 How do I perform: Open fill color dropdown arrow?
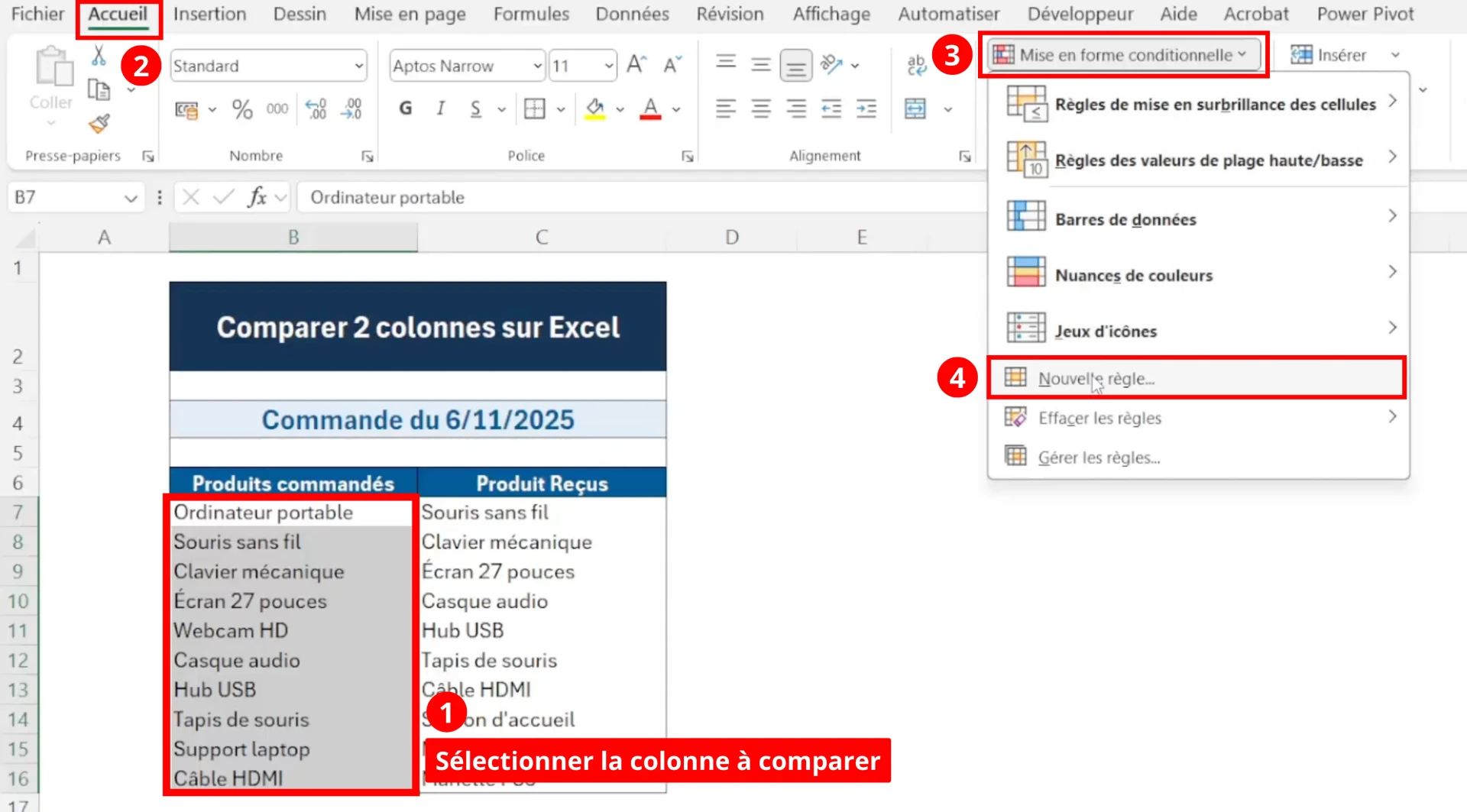pyautogui.click(x=620, y=110)
